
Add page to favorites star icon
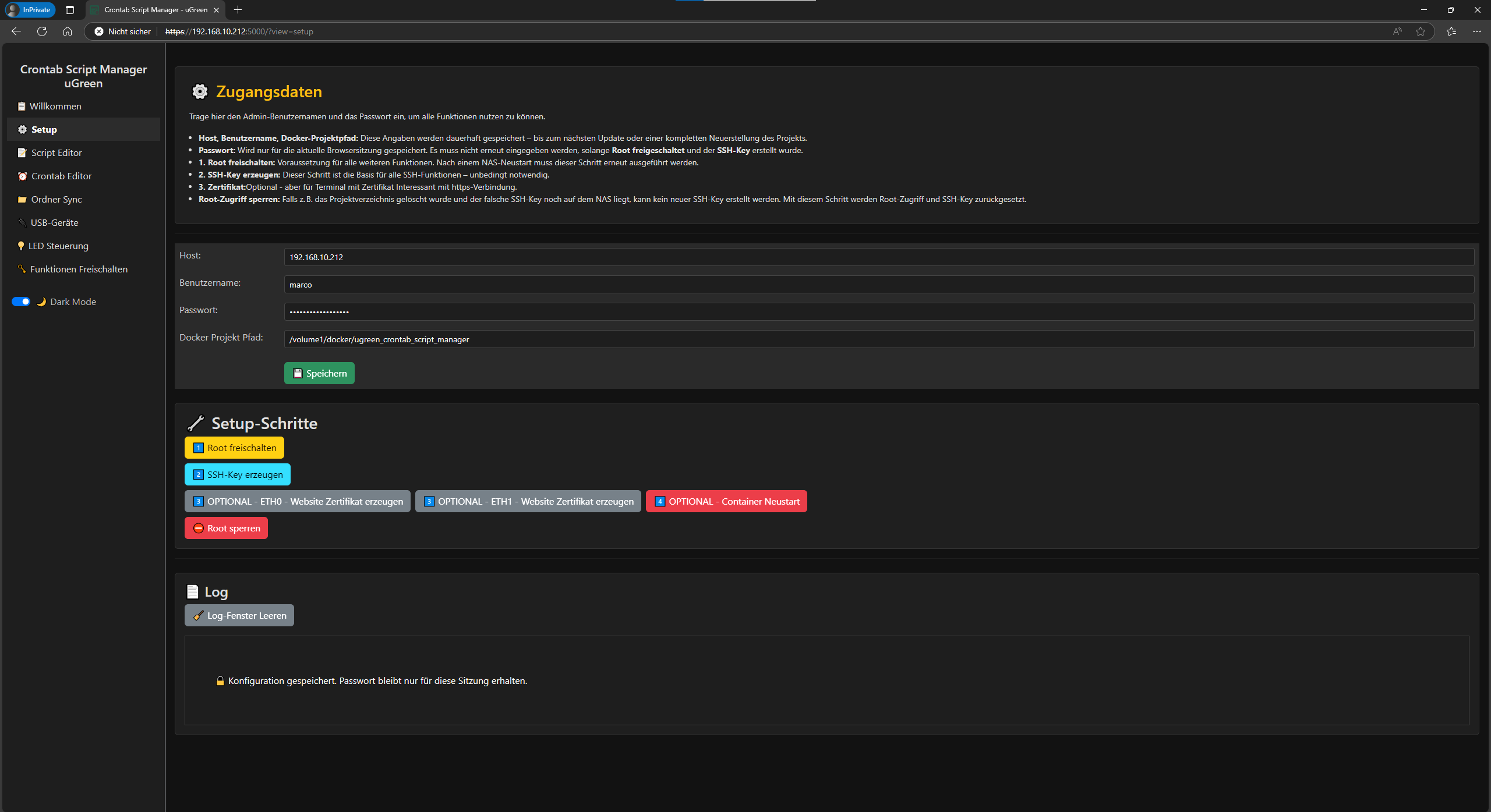[1421, 31]
